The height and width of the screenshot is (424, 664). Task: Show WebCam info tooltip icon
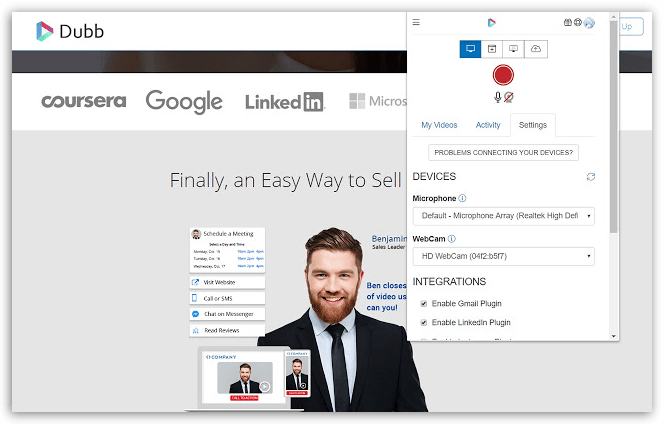451,239
